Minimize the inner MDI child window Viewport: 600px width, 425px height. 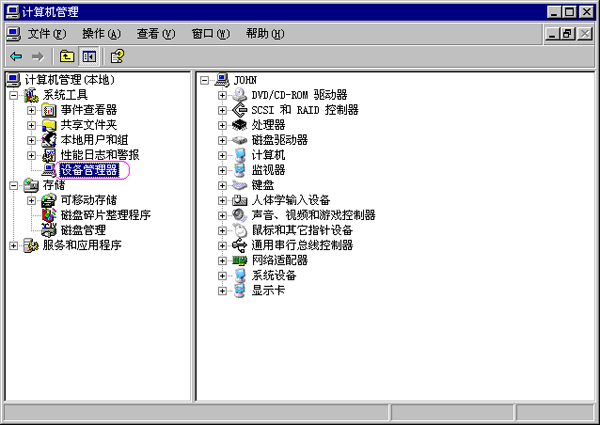[x=551, y=34]
